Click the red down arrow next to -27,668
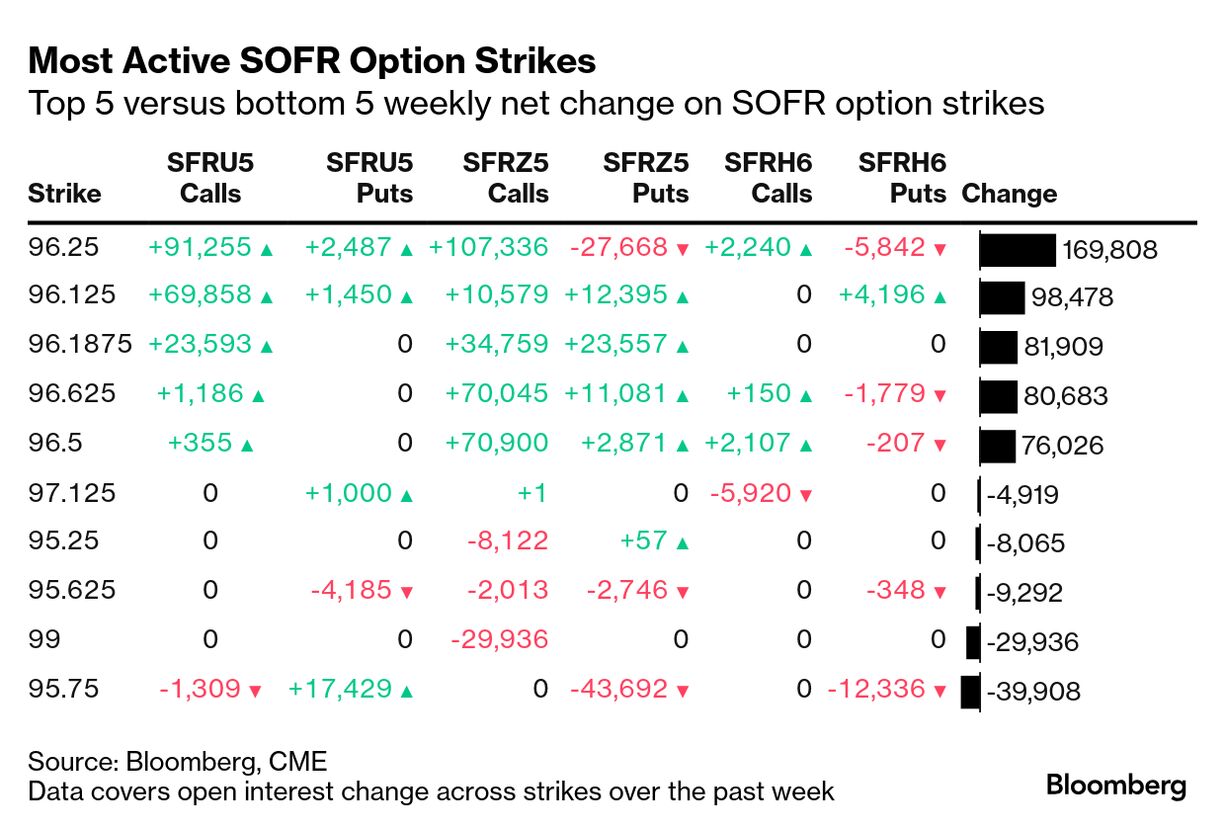The image size is (1225, 830). point(683,250)
